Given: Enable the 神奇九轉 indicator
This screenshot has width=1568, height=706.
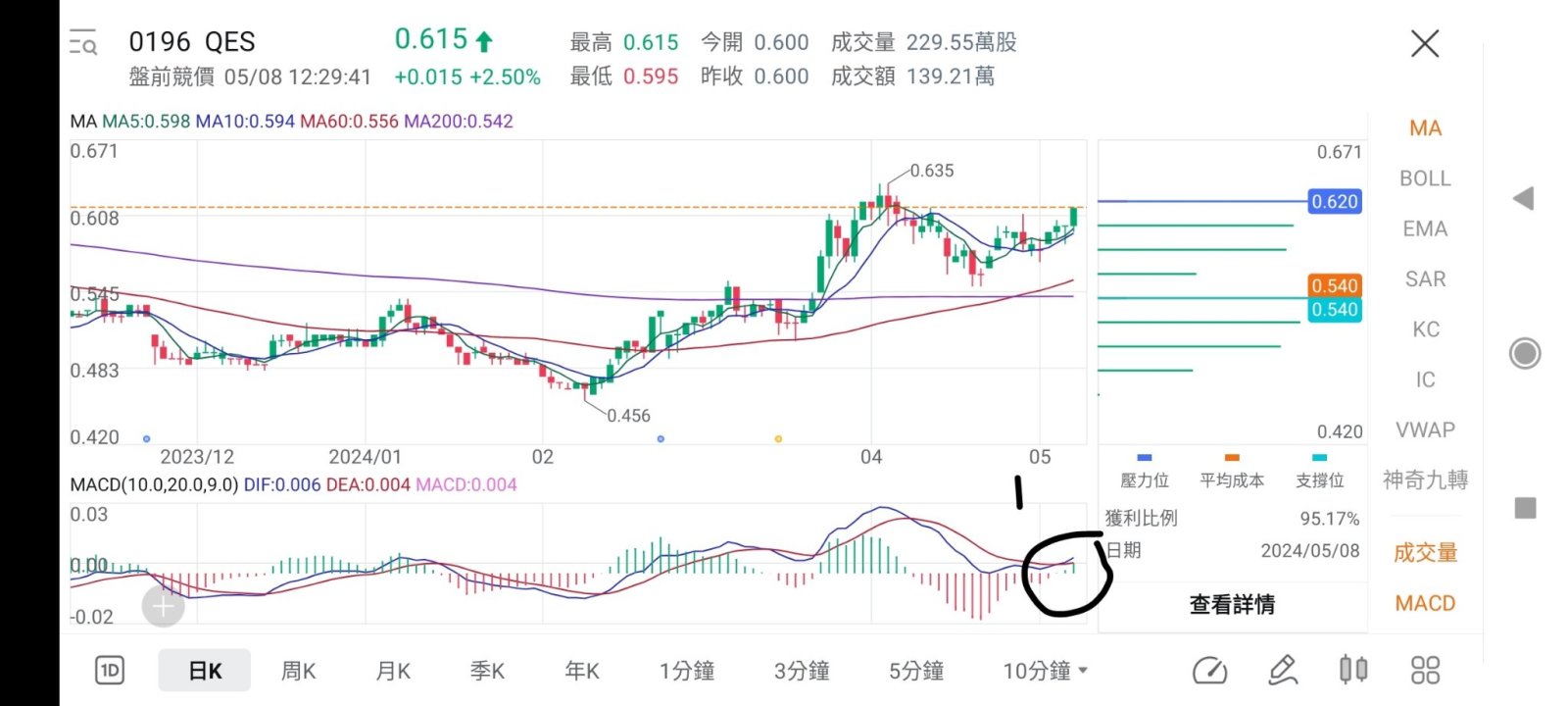Looking at the screenshot, I should (1425, 479).
